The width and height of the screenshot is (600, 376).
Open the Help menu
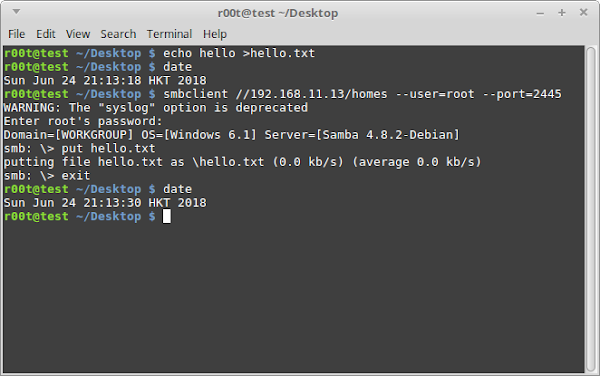pos(215,34)
